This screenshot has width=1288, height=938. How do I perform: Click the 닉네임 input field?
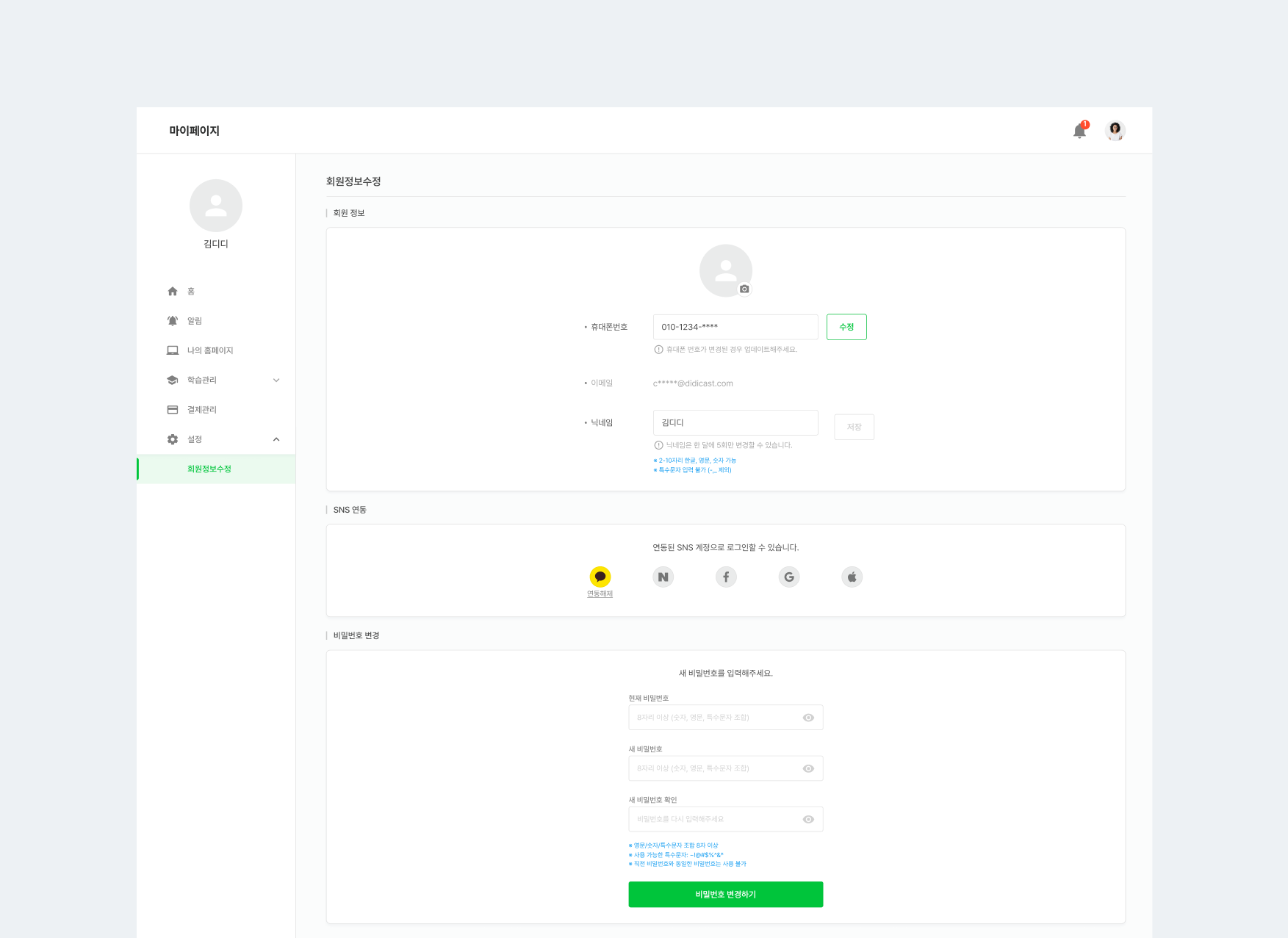point(735,423)
